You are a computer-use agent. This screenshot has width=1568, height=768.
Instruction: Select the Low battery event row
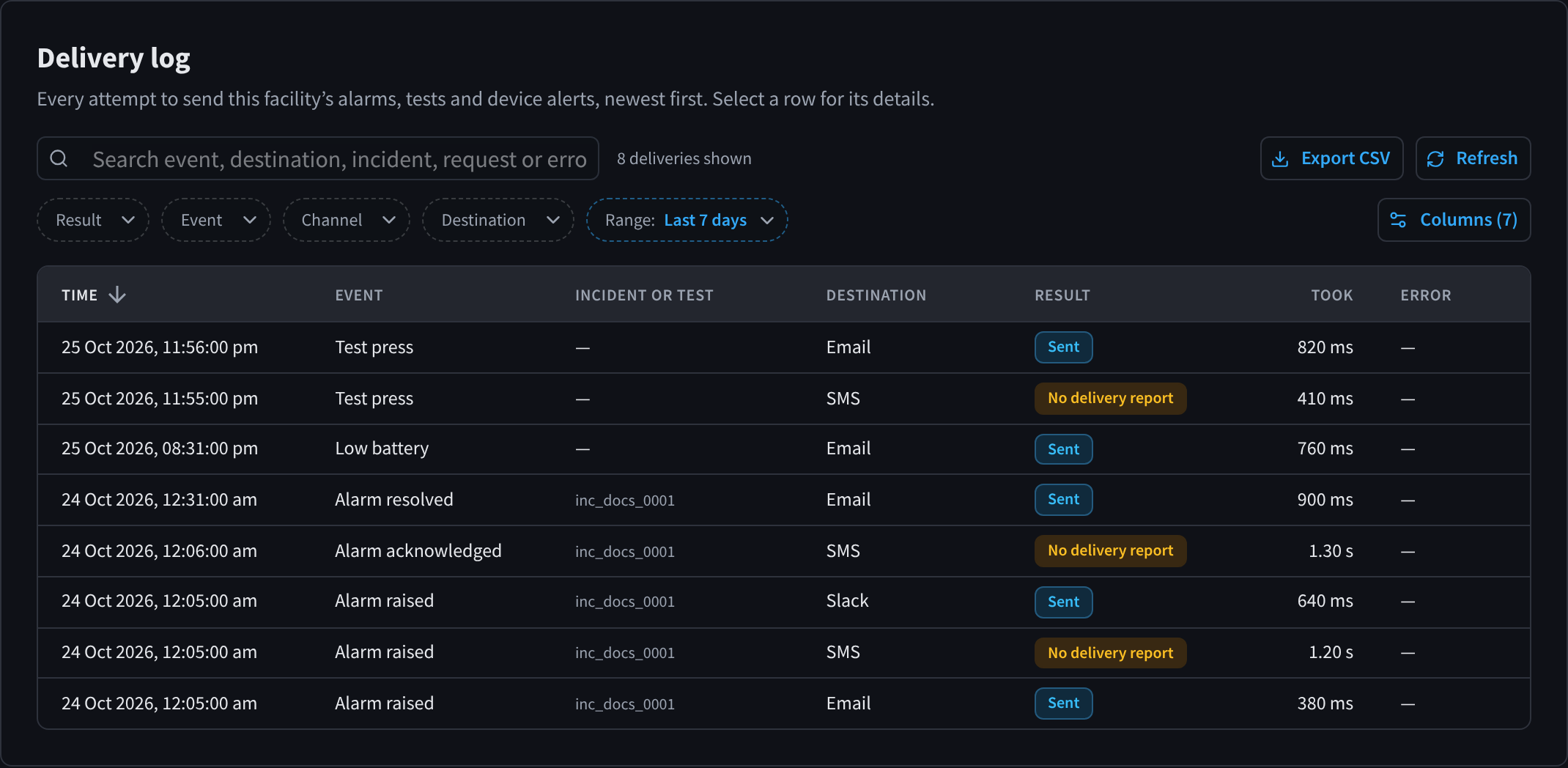784,448
